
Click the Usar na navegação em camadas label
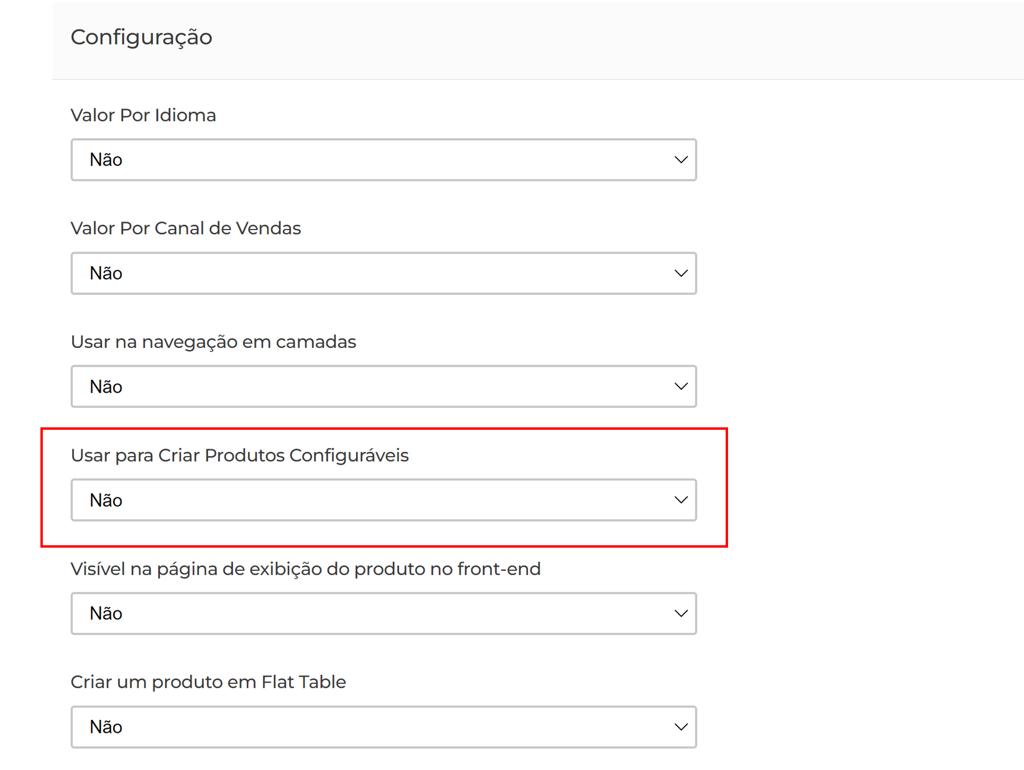pos(213,342)
